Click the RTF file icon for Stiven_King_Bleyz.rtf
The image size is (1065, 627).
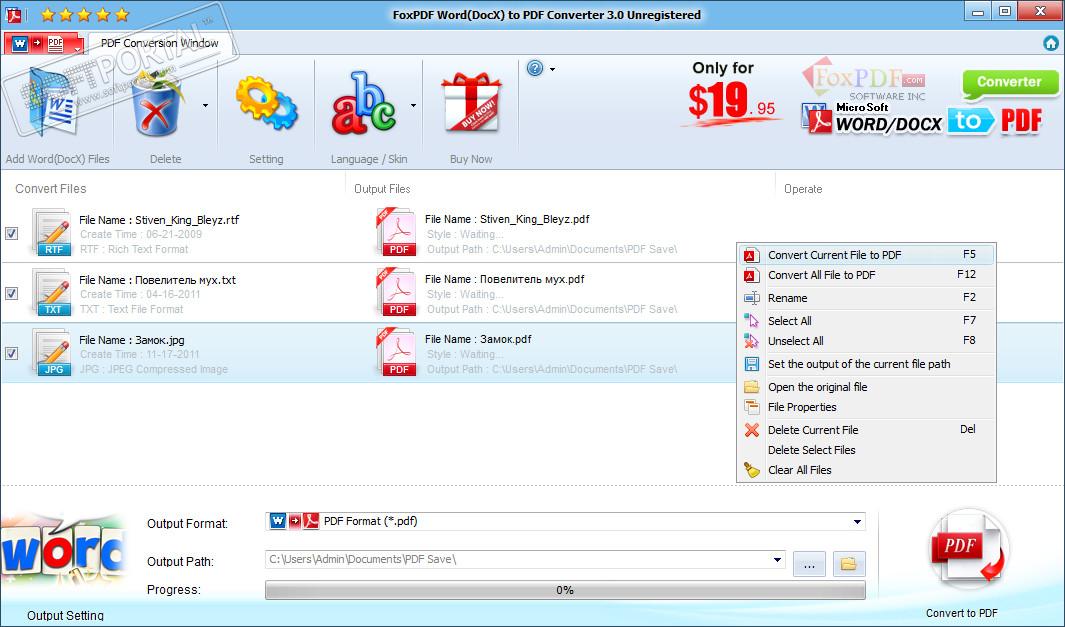tap(52, 233)
